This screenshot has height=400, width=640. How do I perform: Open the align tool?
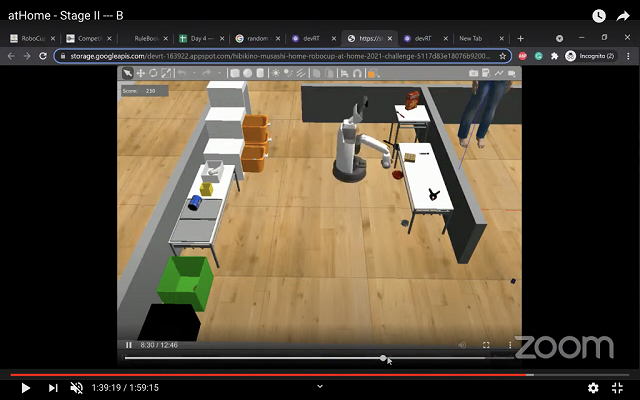pos(344,73)
